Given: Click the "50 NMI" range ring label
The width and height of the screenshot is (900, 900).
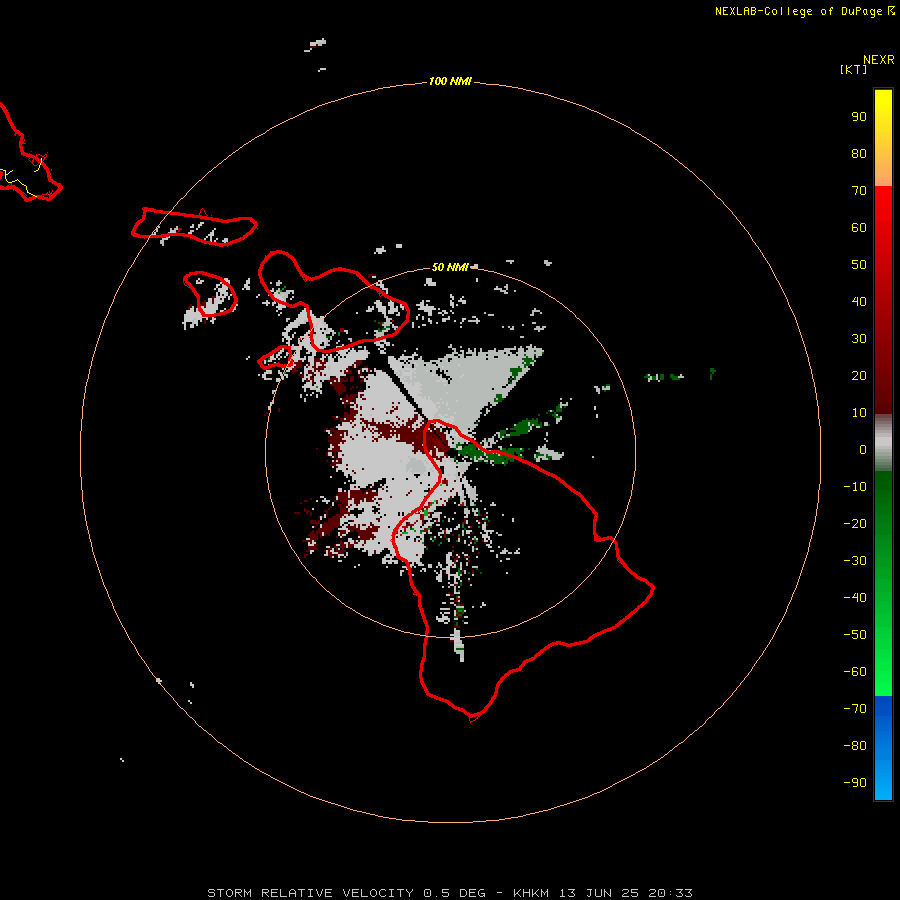Looking at the screenshot, I should coord(450,267).
